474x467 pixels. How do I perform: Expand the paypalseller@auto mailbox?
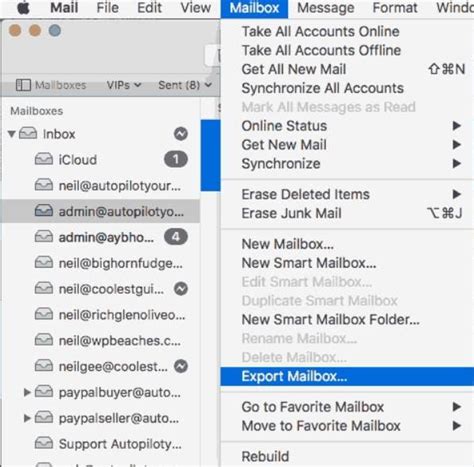[27, 418]
